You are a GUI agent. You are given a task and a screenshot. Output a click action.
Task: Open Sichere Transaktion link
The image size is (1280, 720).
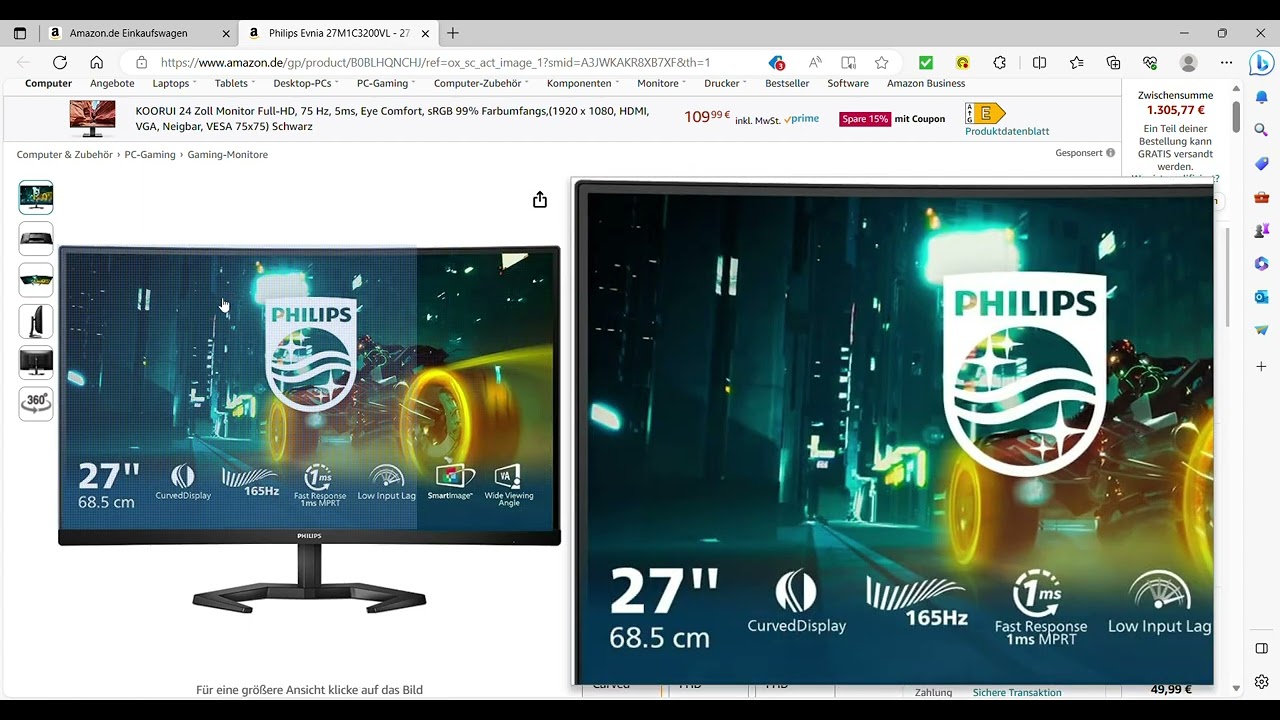click(x=1017, y=692)
